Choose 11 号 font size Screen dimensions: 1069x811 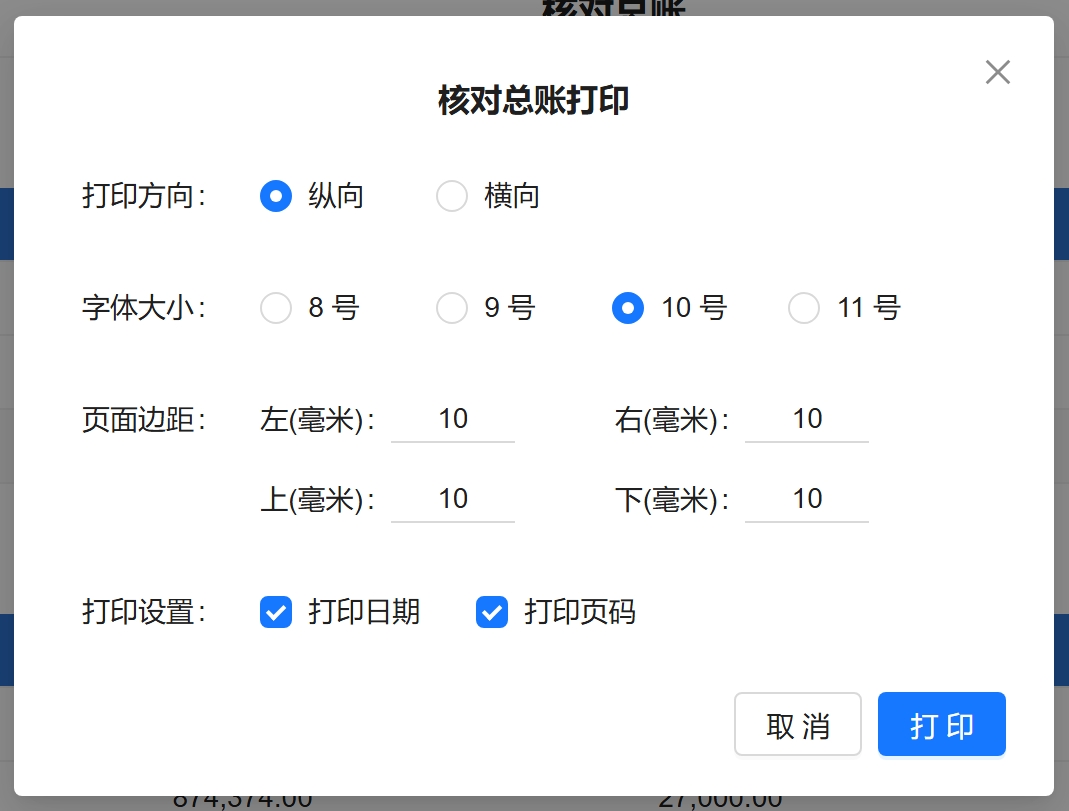click(804, 308)
